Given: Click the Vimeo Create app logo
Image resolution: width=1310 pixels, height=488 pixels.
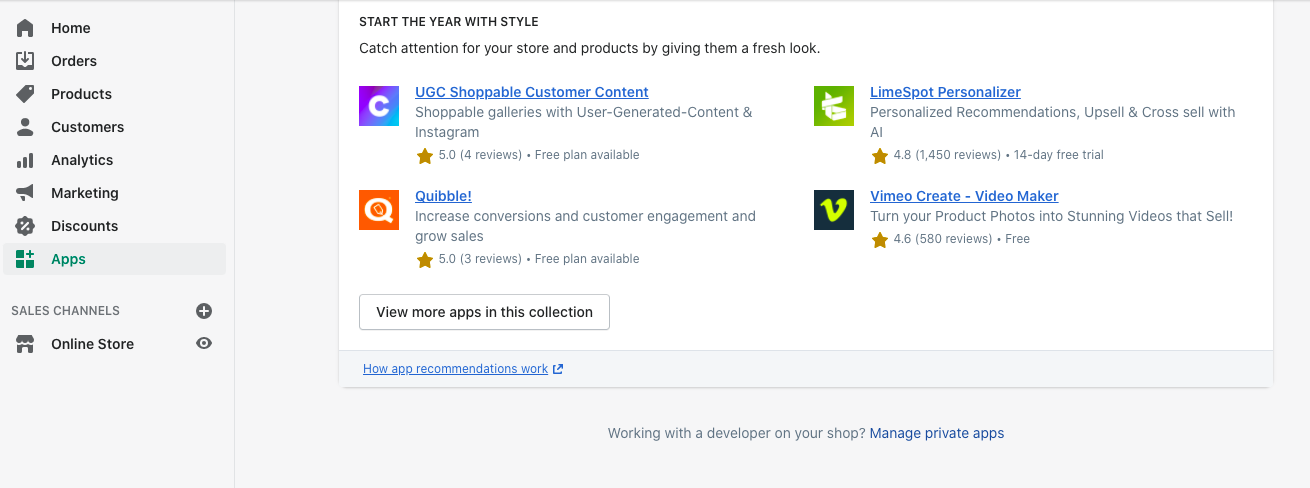Looking at the screenshot, I should tap(834, 210).
